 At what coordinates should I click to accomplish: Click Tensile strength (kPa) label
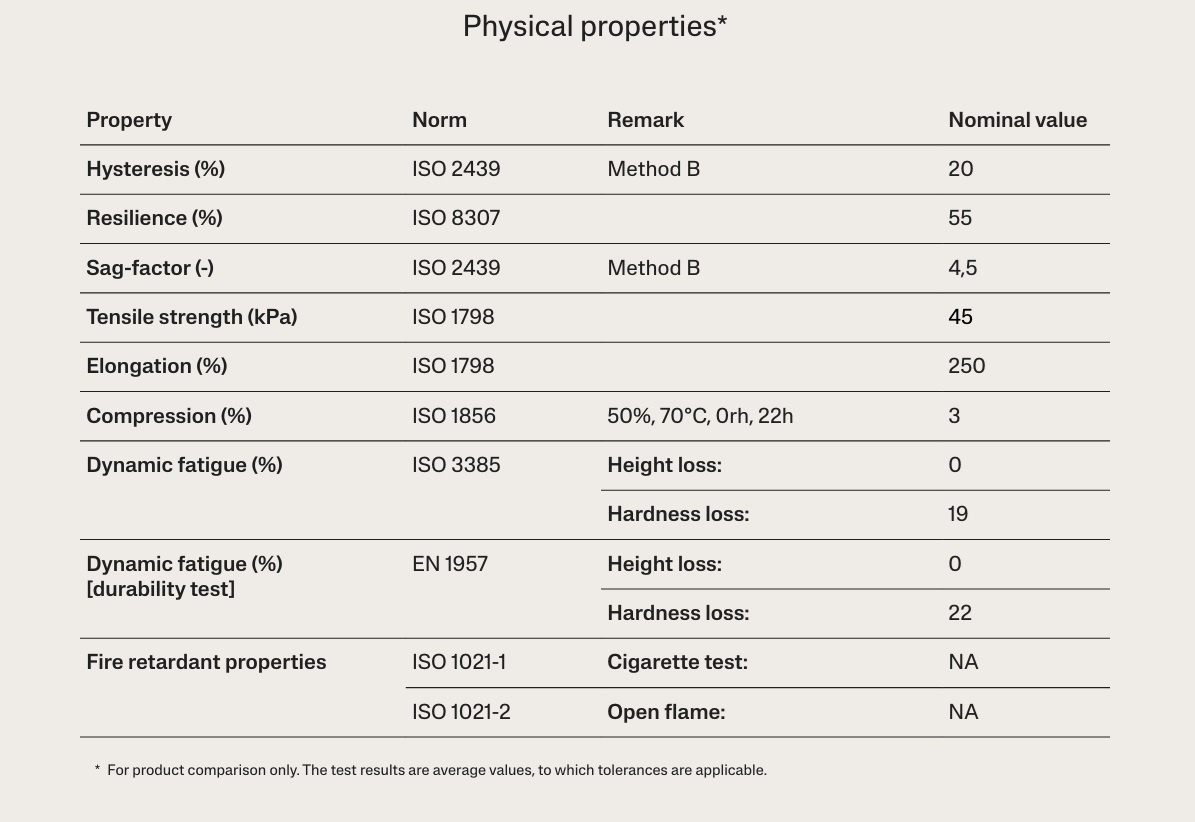point(191,317)
